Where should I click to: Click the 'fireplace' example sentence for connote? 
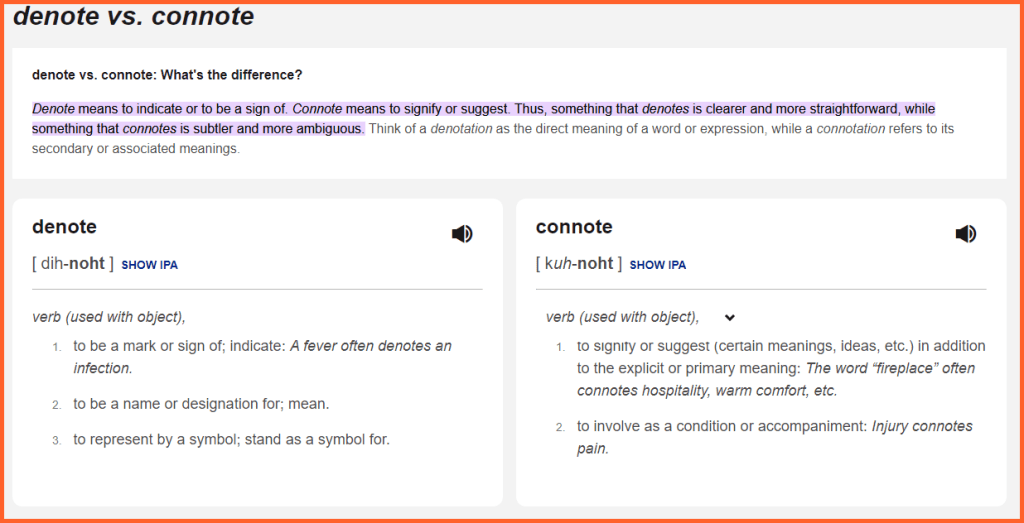tap(890, 368)
